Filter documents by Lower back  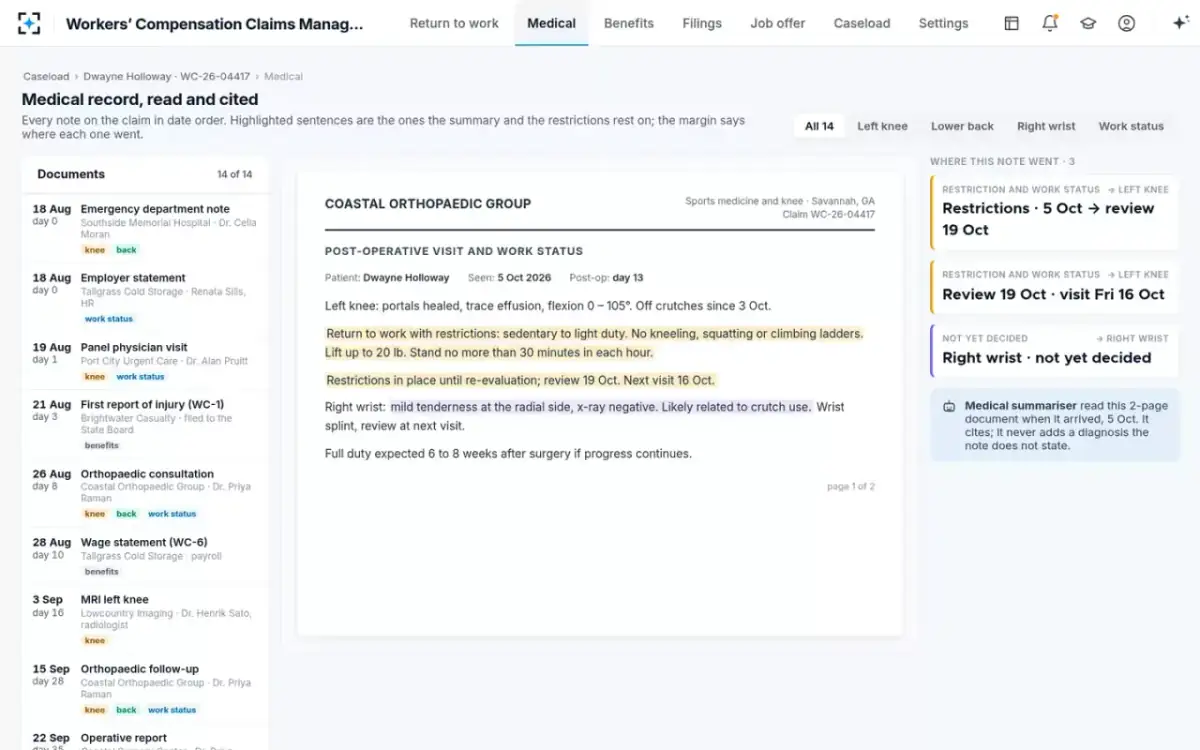pos(962,126)
